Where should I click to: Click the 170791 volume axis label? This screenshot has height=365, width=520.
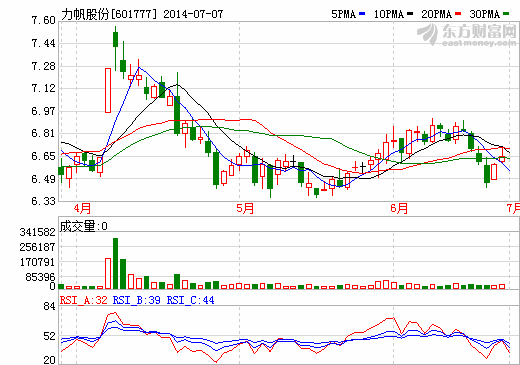38,262
